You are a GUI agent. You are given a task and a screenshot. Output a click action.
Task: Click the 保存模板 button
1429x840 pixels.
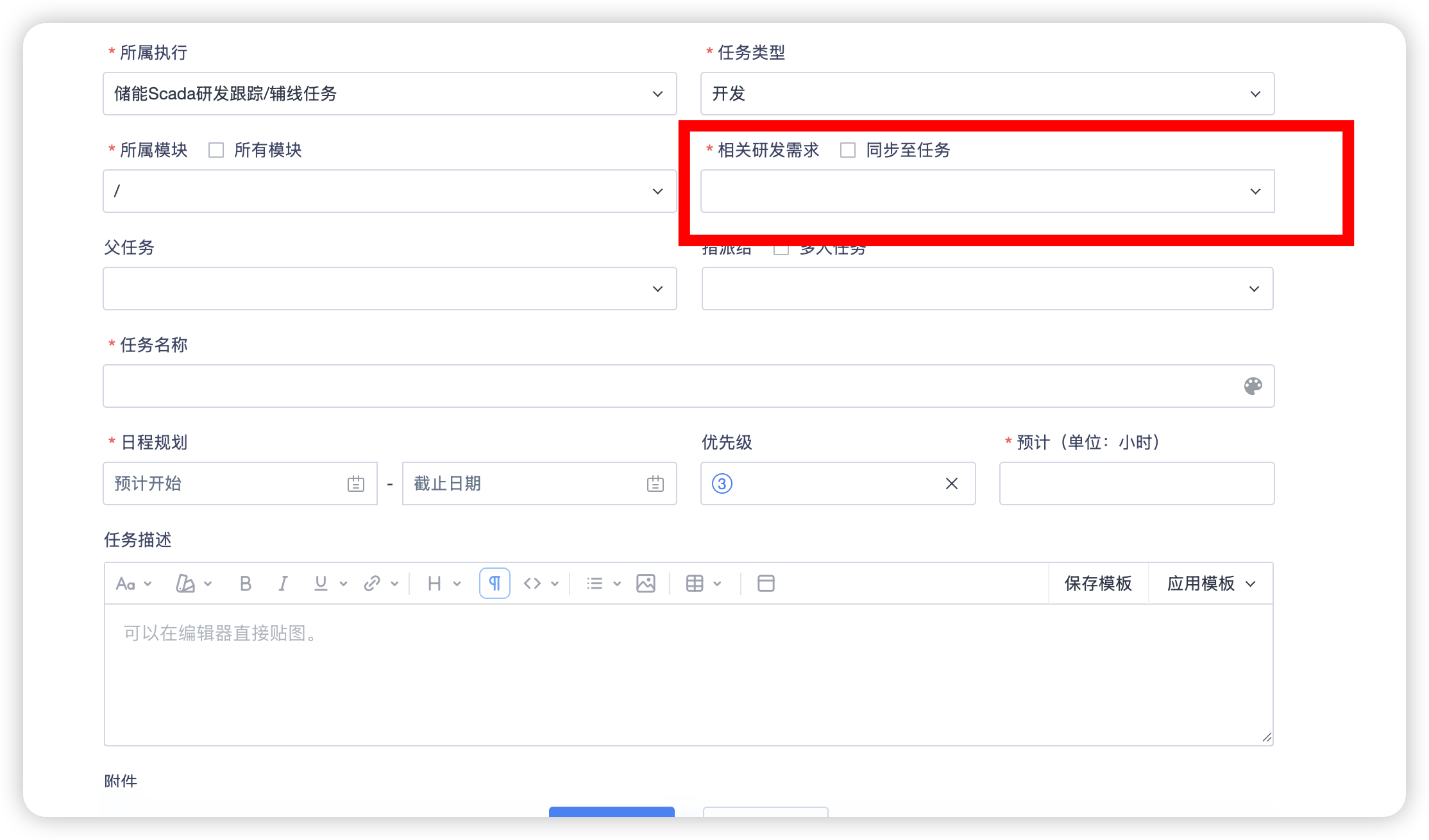[1098, 584]
